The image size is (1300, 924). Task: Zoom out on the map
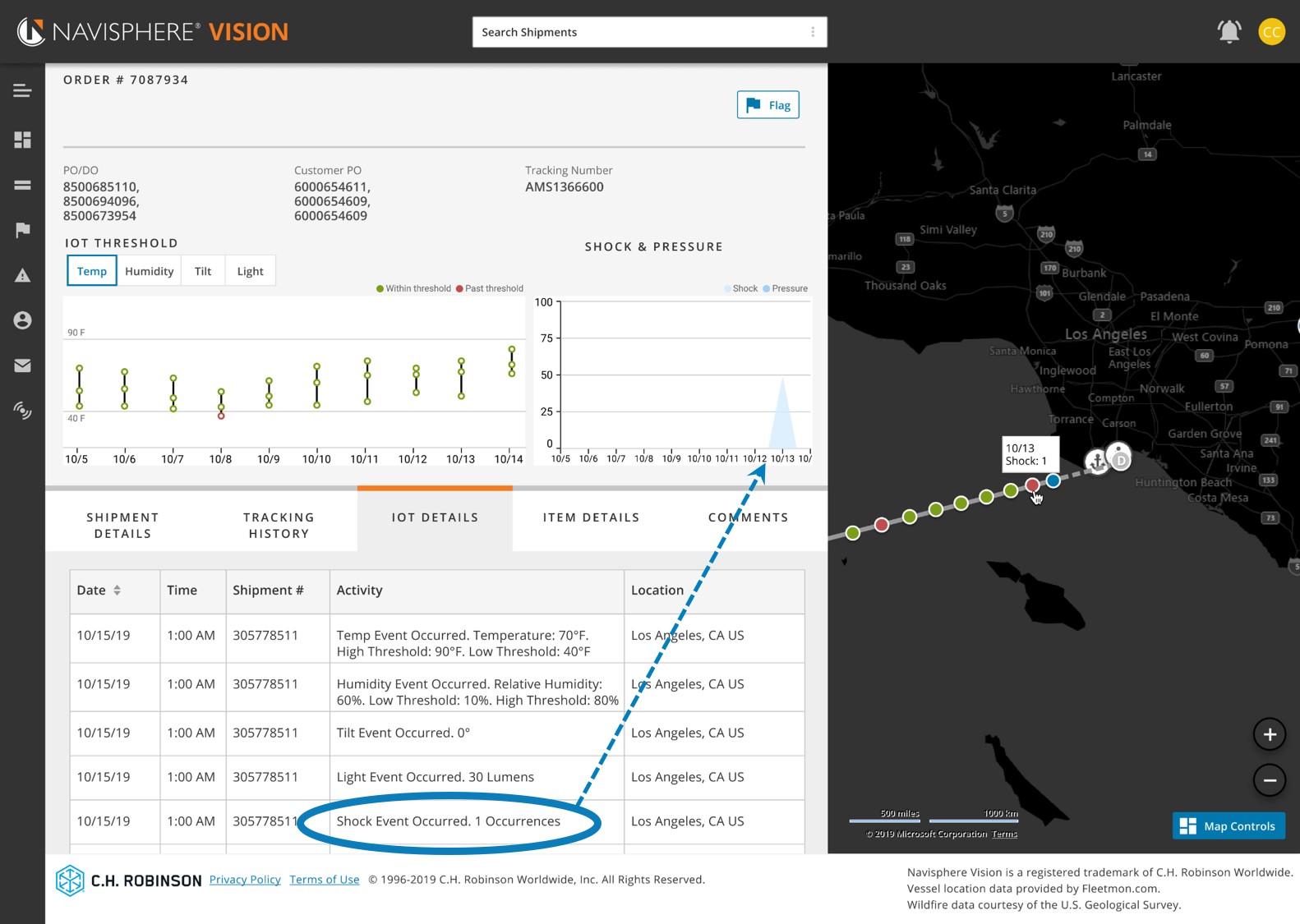point(1269,780)
